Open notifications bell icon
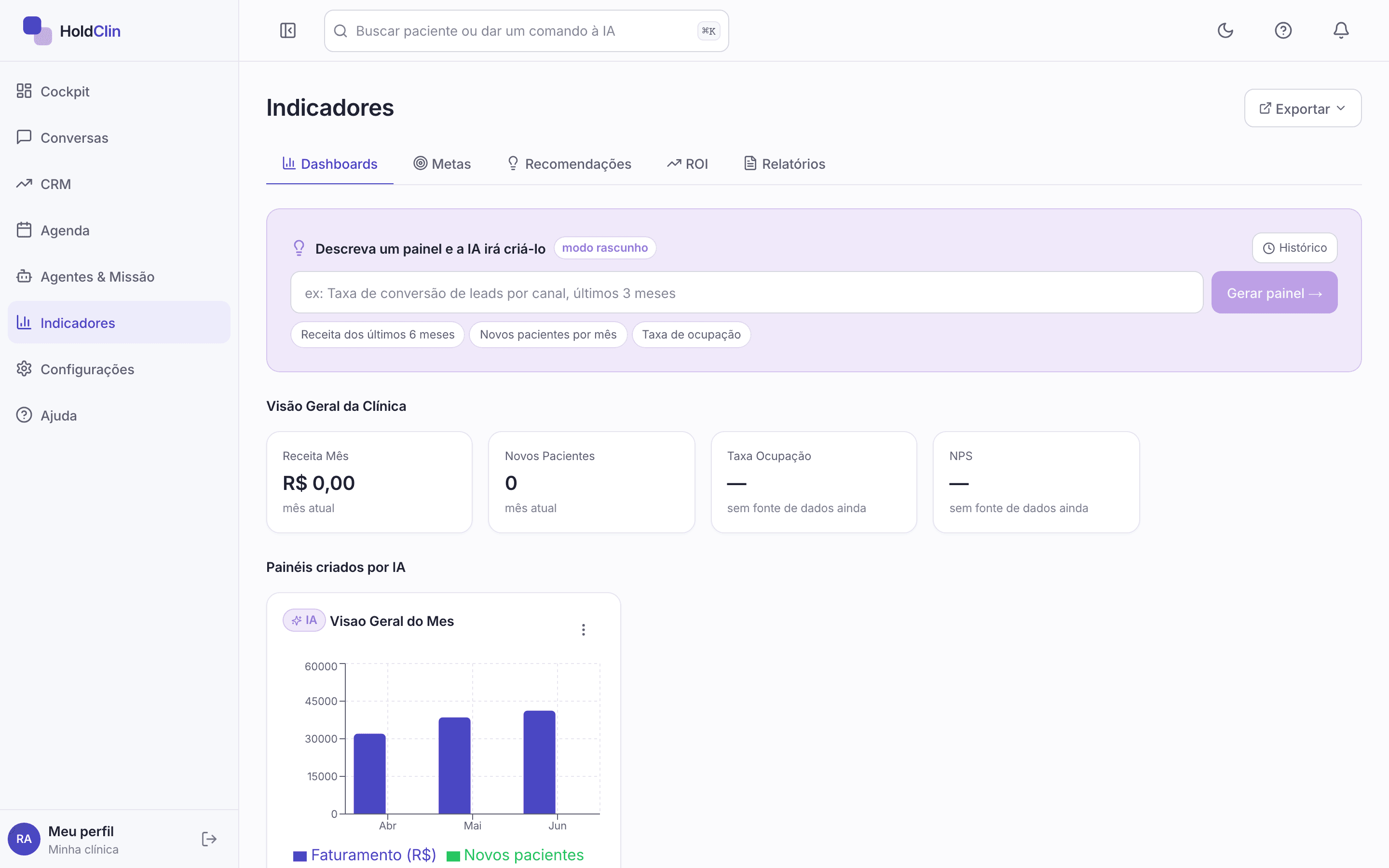 click(x=1341, y=30)
